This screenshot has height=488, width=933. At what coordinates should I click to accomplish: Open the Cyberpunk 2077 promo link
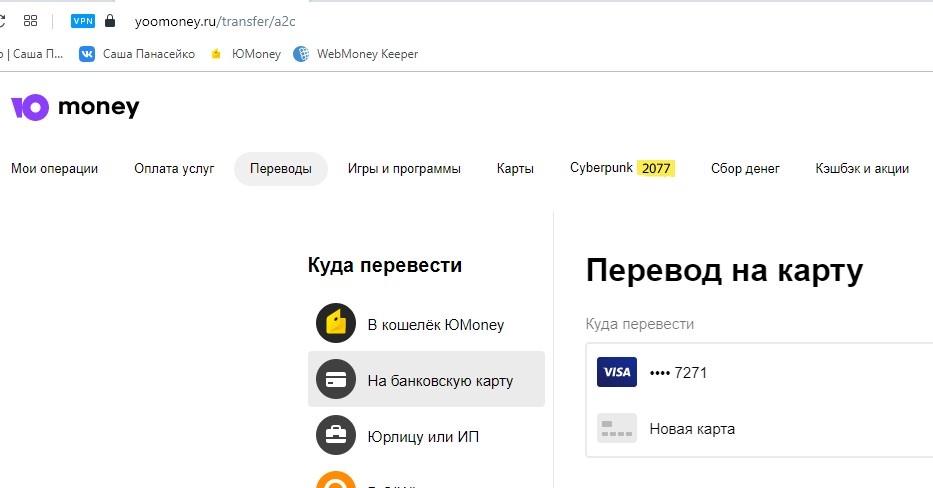click(622, 168)
